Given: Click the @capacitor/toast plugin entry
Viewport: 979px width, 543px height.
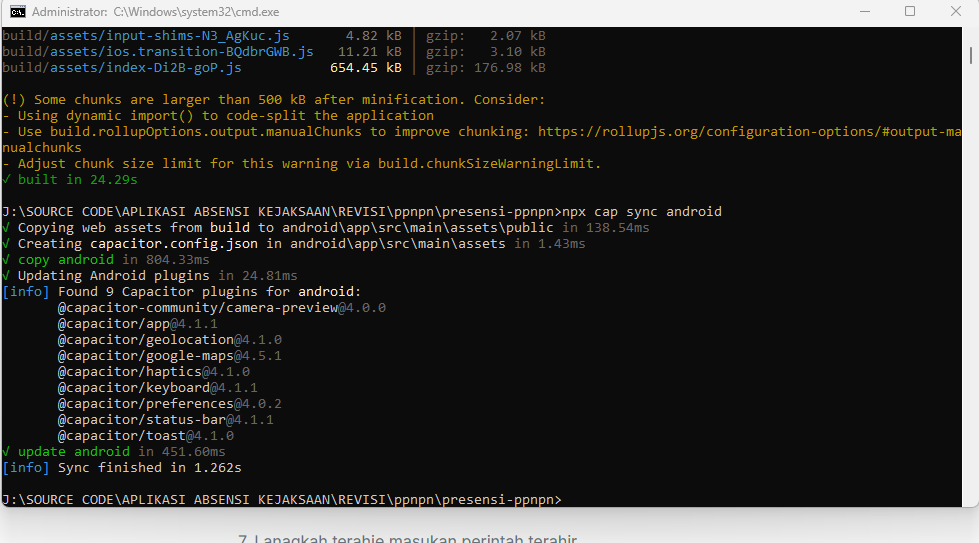Looking at the screenshot, I should click(145, 436).
